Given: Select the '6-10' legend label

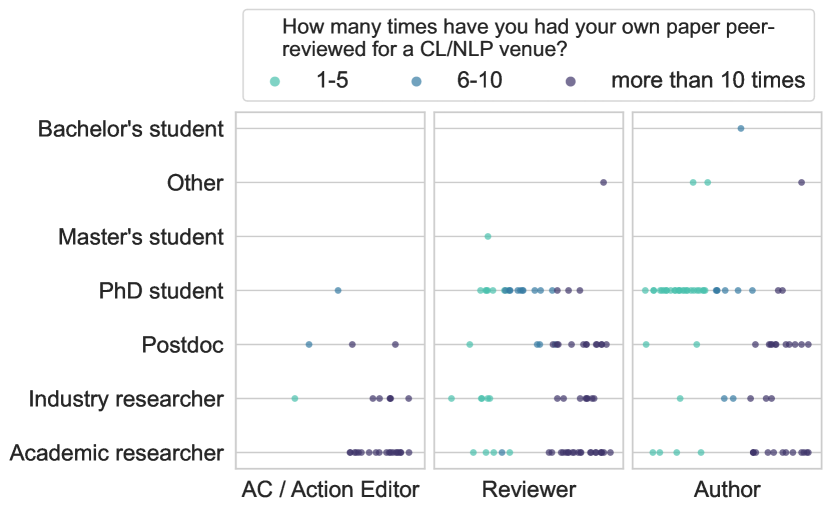Looking at the screenshot, I should tap(479, 81).
